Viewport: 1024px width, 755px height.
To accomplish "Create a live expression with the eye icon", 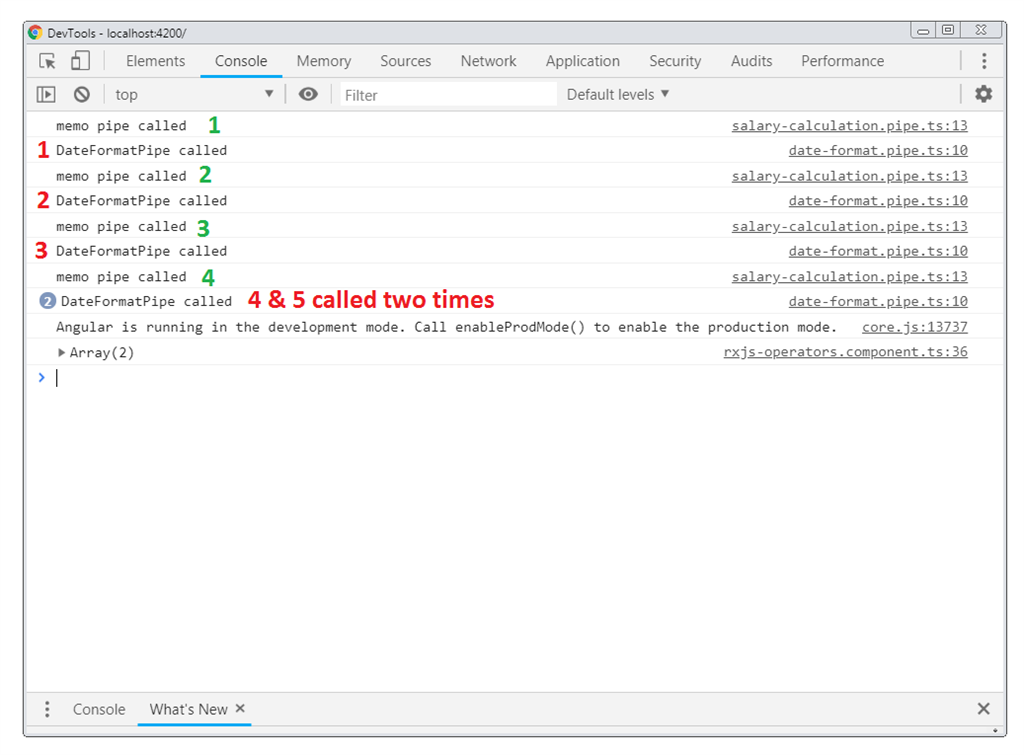I will (308, 94).
